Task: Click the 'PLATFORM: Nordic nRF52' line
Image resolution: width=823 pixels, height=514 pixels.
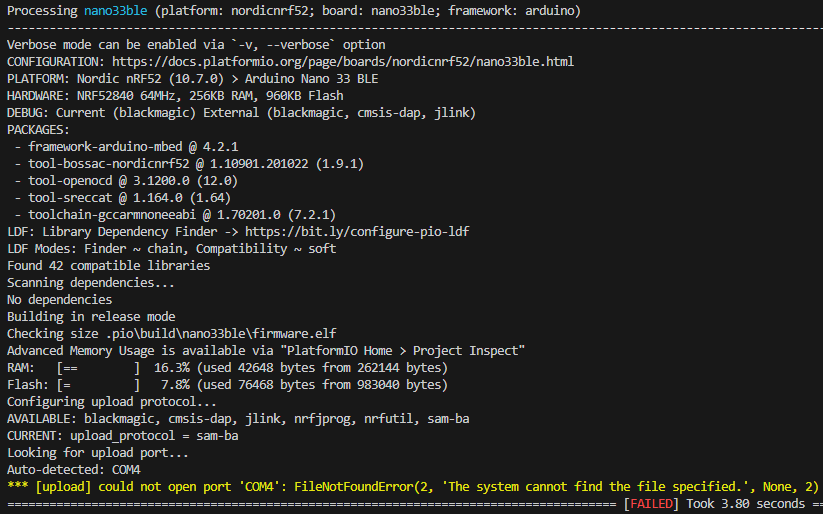Action: tap(192, 79)
